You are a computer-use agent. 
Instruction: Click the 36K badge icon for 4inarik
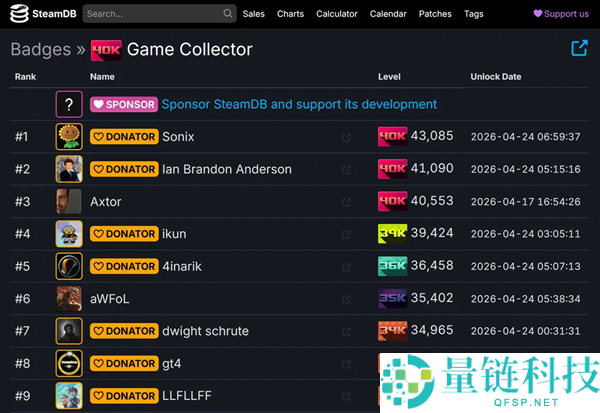point(392,266)
